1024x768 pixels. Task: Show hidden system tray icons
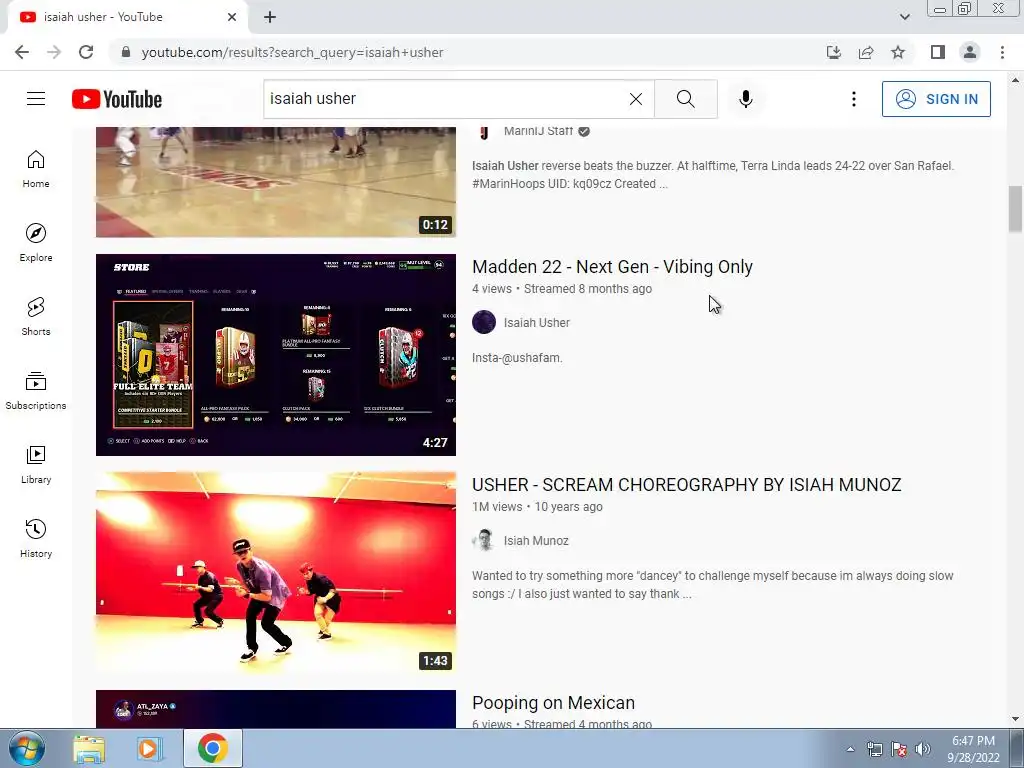pos(850,749)
